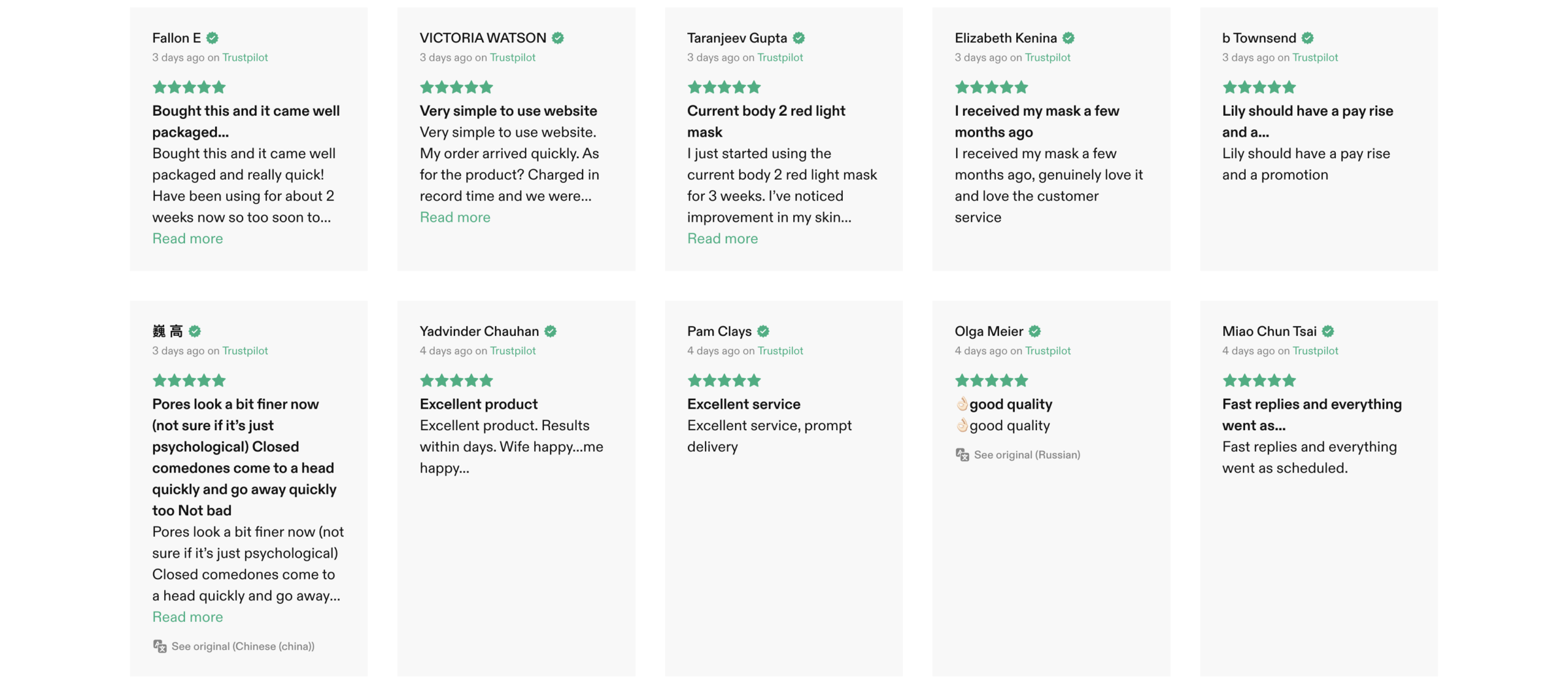Click the verified badge next to Miao Chun Tsai
The image size is (1568, 693).
point(1328,331)
